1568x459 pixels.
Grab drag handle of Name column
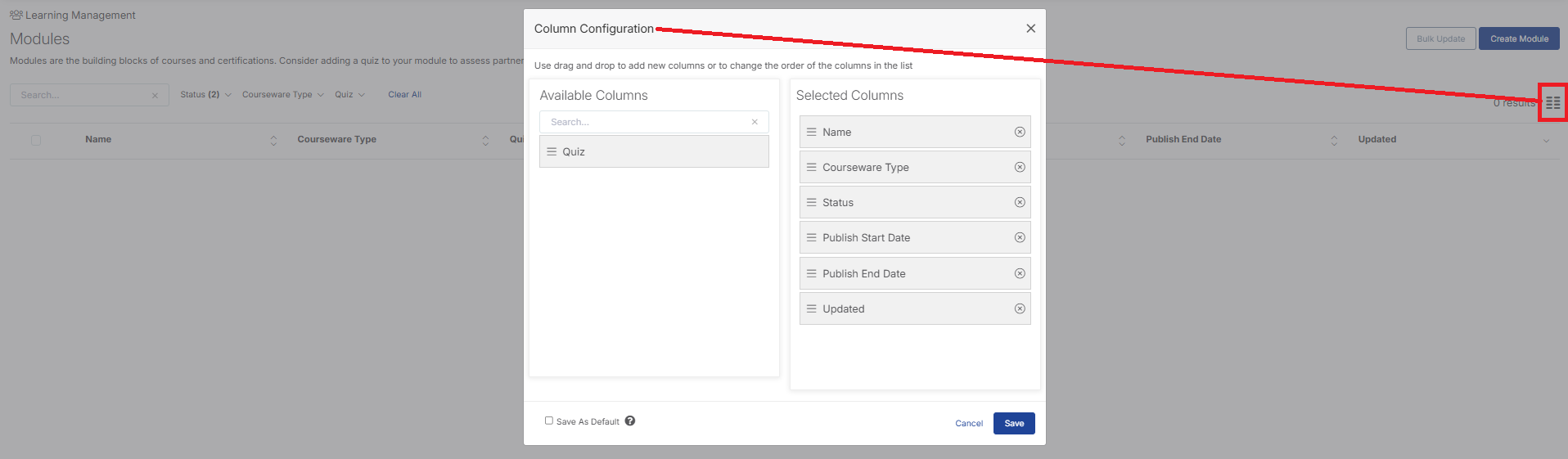coord(812,132)
